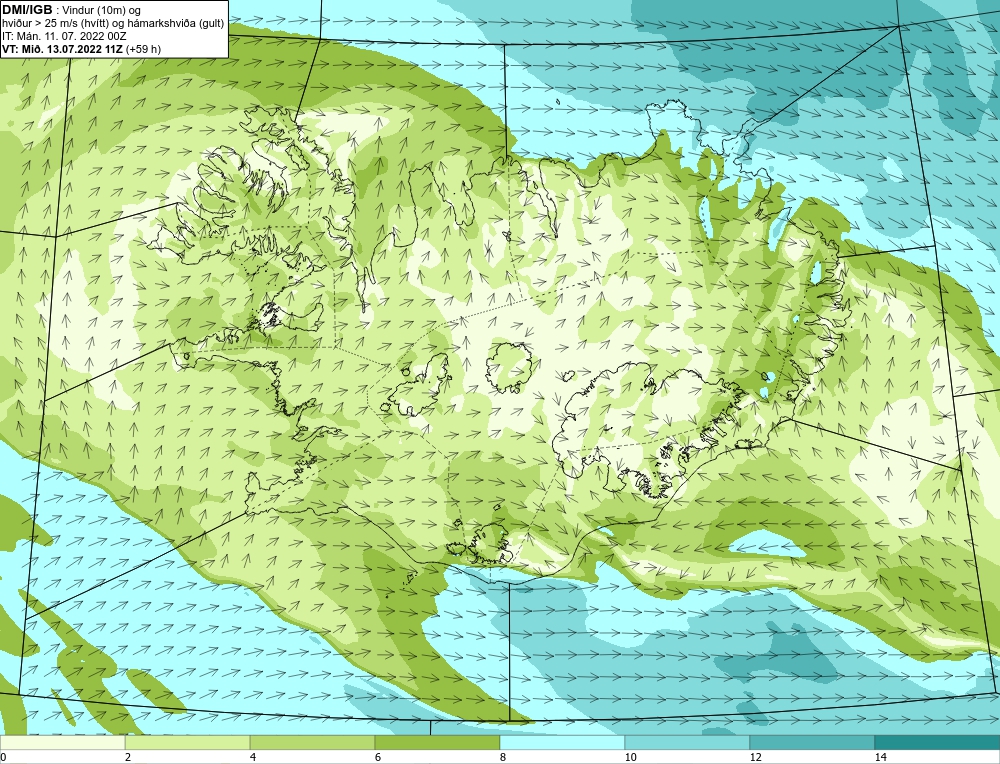The width and height of the screenshot is (1000, 764).
Task: Click the 0–2 m/s legend color swatch
Action: click(x=62, y=742)
